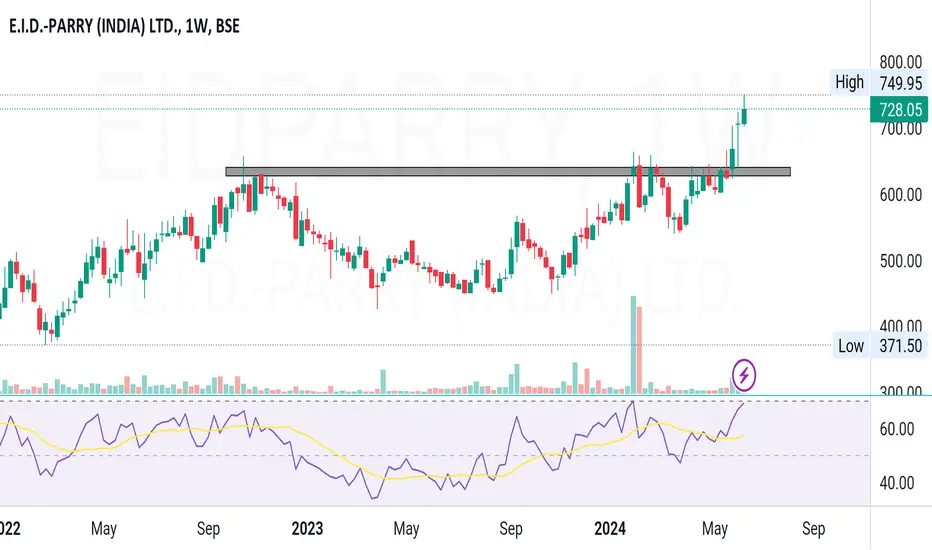Click the 2023 label on time axis
This screenshot has width=932, height=550.
pyautogui.click(x=307, y=529)
